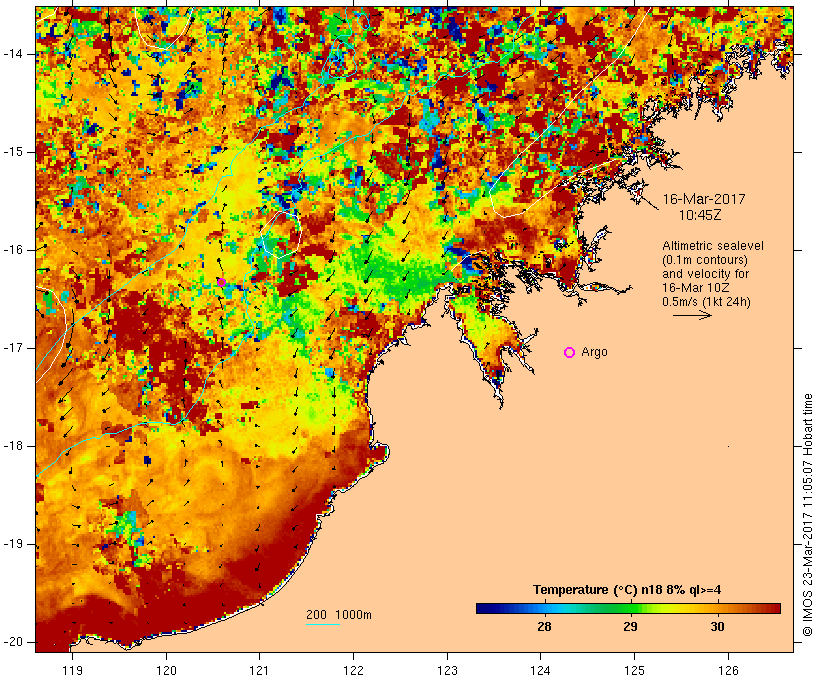Click the Argo legend circle marker
Screen dimensions: 820x680
coord(570,353)
